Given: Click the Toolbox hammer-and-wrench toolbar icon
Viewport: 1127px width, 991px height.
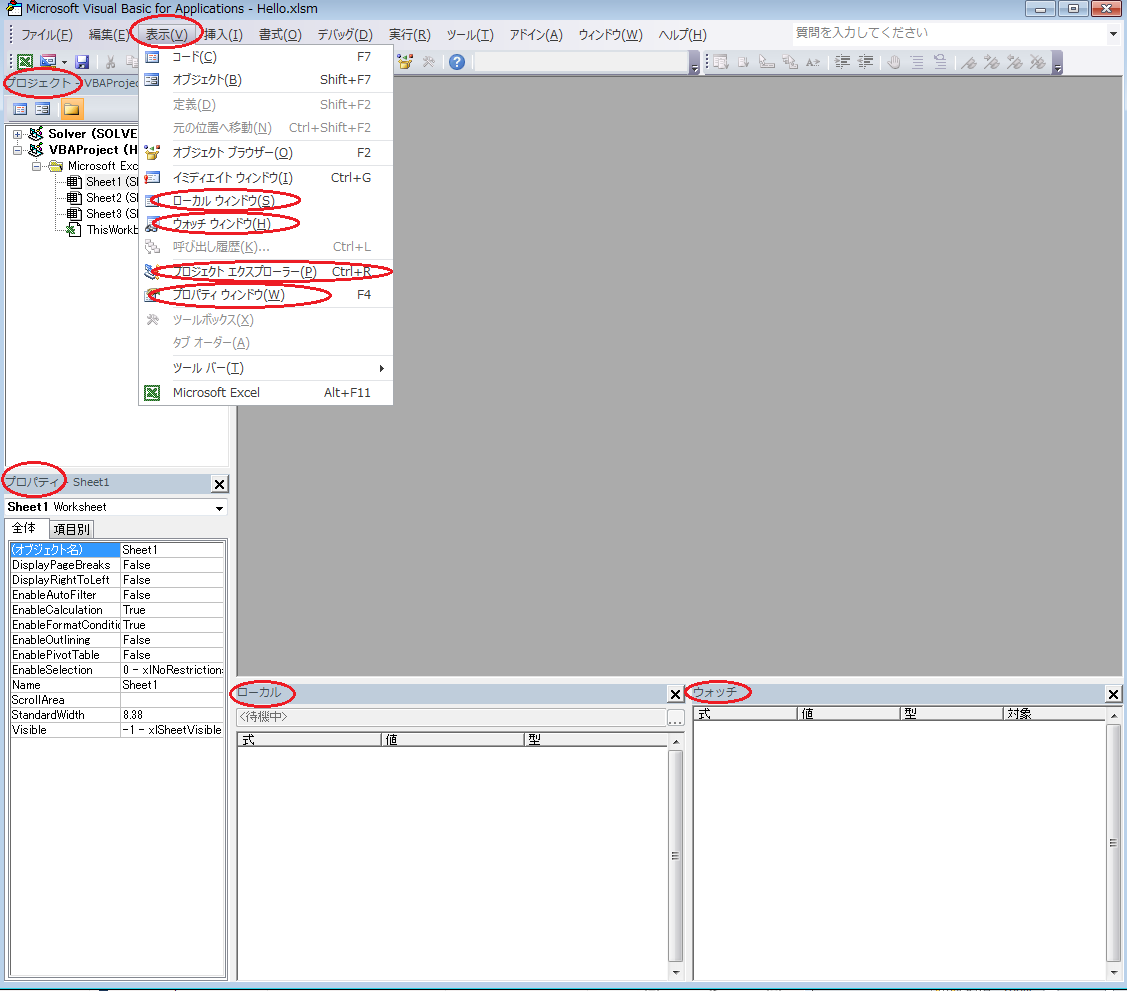Looking at the screenshot, I should pos(428,62).
